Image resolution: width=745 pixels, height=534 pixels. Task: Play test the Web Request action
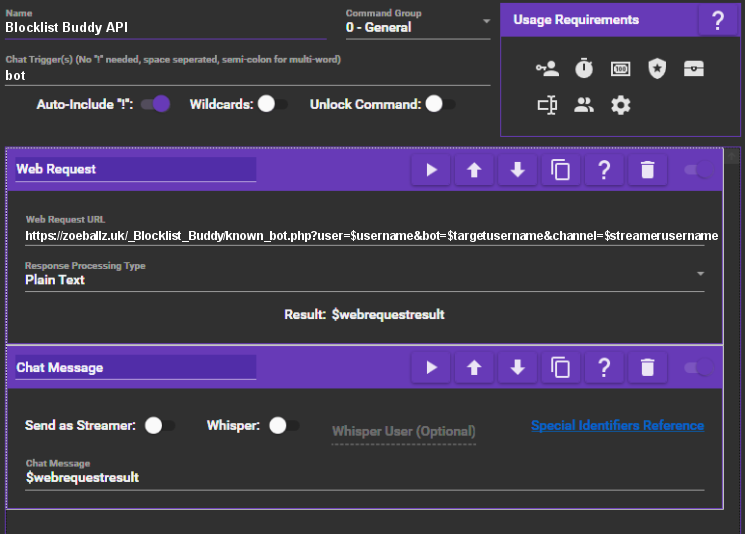pos(431,170)
